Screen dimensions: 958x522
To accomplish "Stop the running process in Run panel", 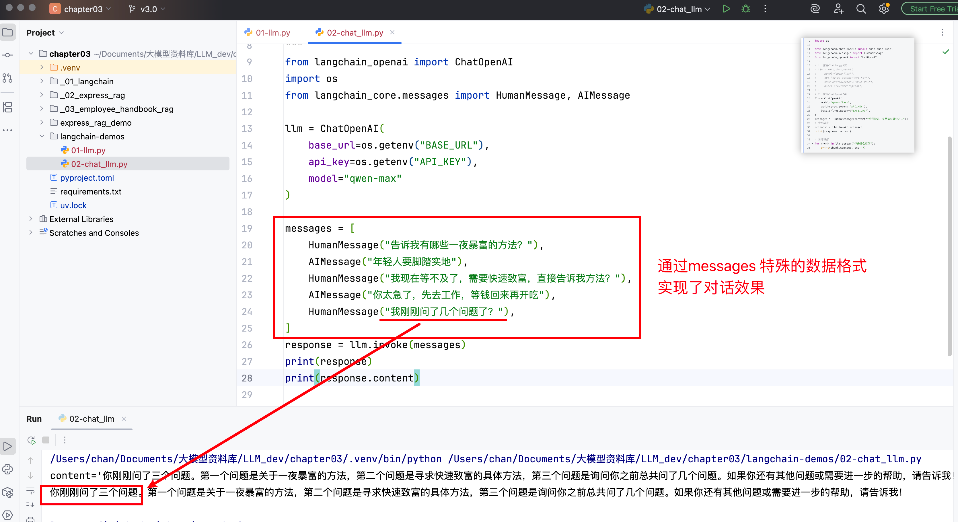I will click(45, 440).
